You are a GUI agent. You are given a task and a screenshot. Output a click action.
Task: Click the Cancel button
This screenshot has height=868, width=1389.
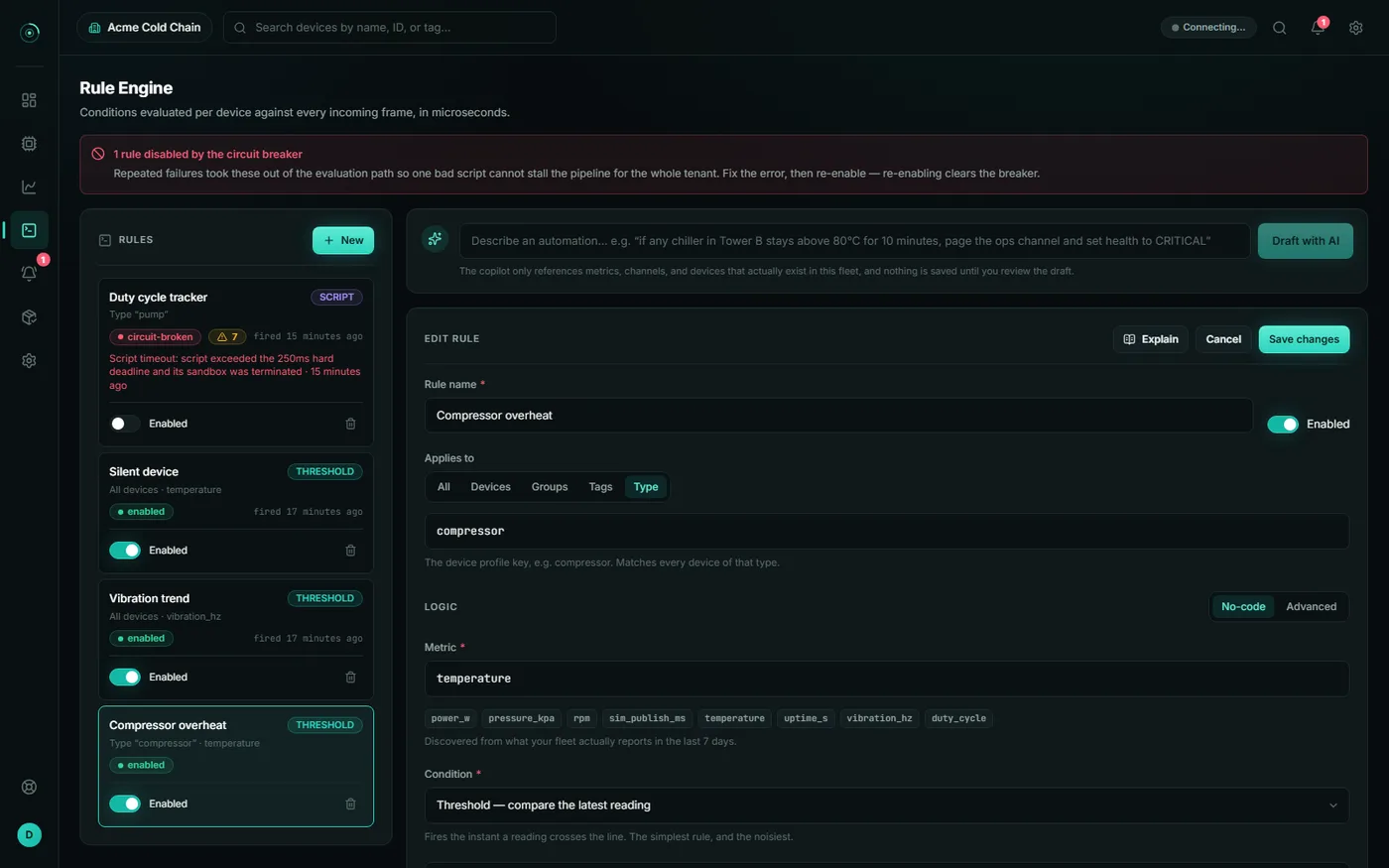(1223, 339)
